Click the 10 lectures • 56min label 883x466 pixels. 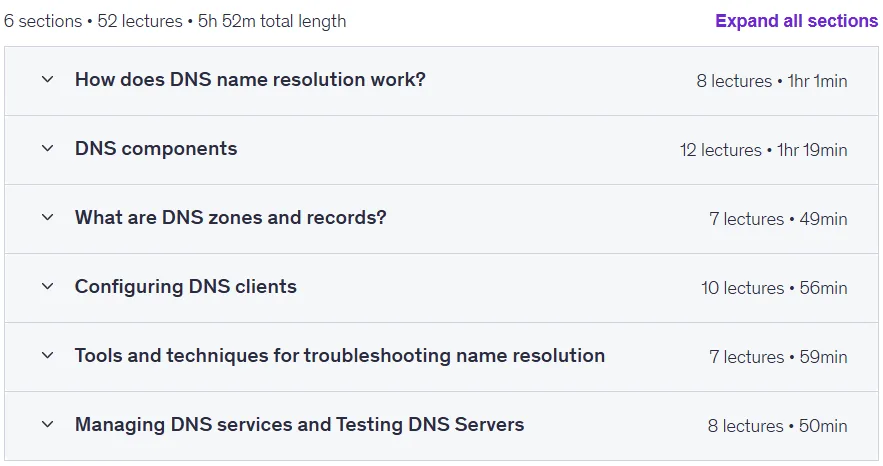(774, 288)
